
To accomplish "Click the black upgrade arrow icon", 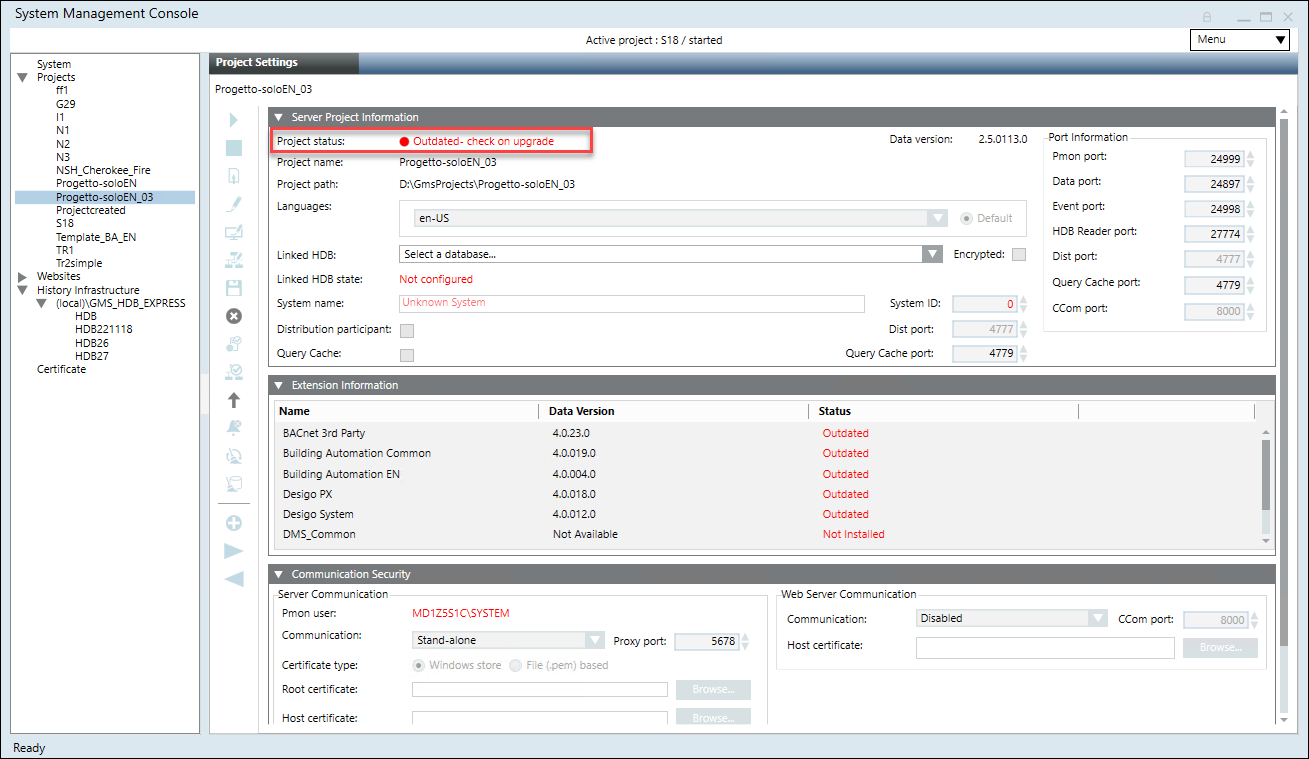I will (x=234, y=400).
